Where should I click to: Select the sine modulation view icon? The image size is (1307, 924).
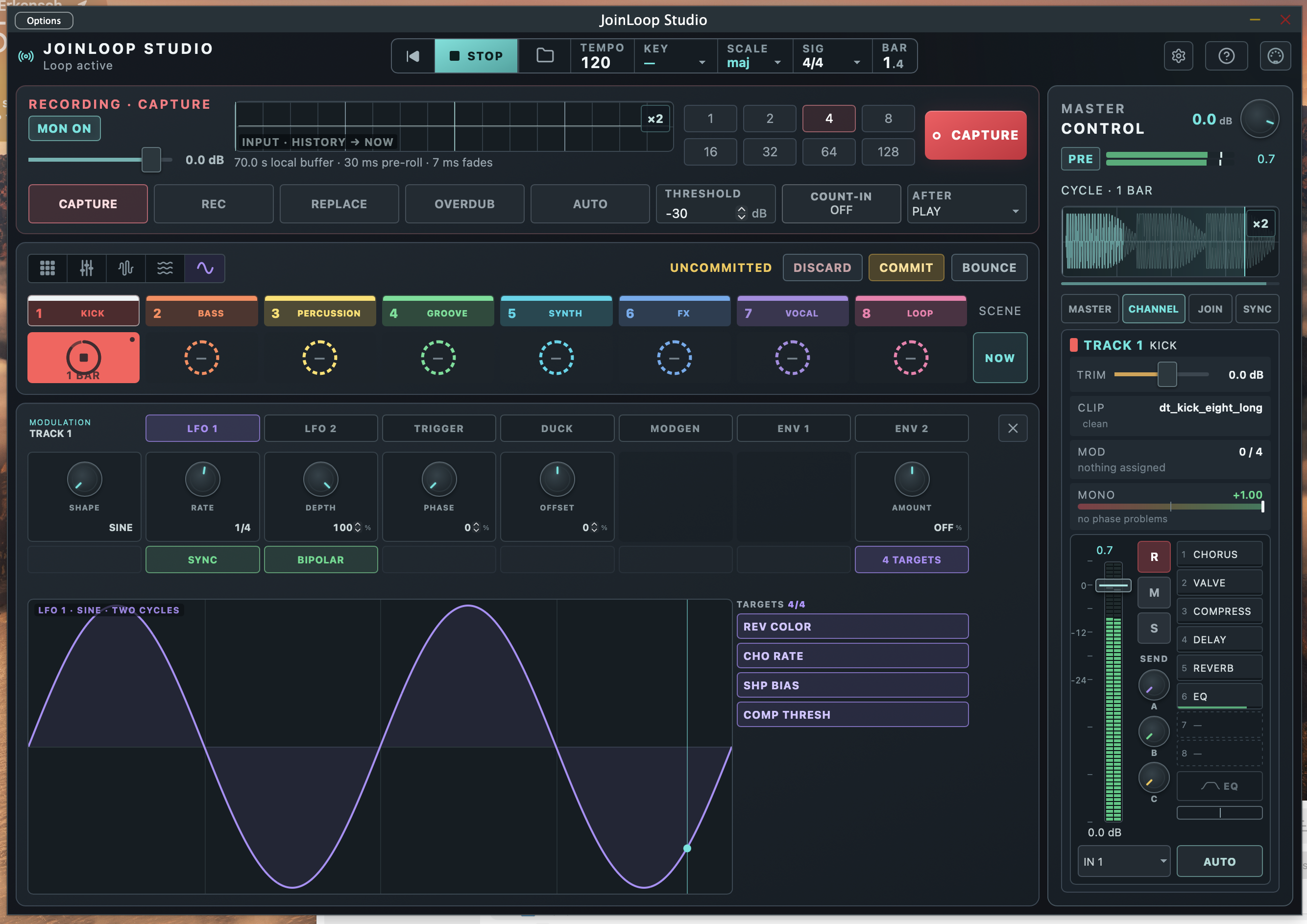[205, 268]
